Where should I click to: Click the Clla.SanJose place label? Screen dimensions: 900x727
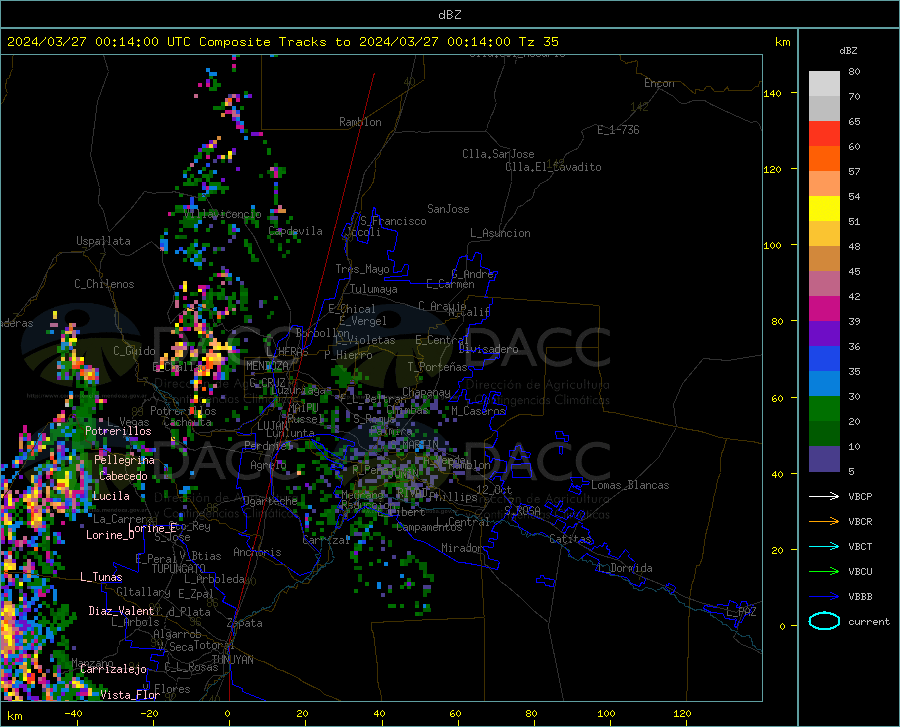(498, 154)
